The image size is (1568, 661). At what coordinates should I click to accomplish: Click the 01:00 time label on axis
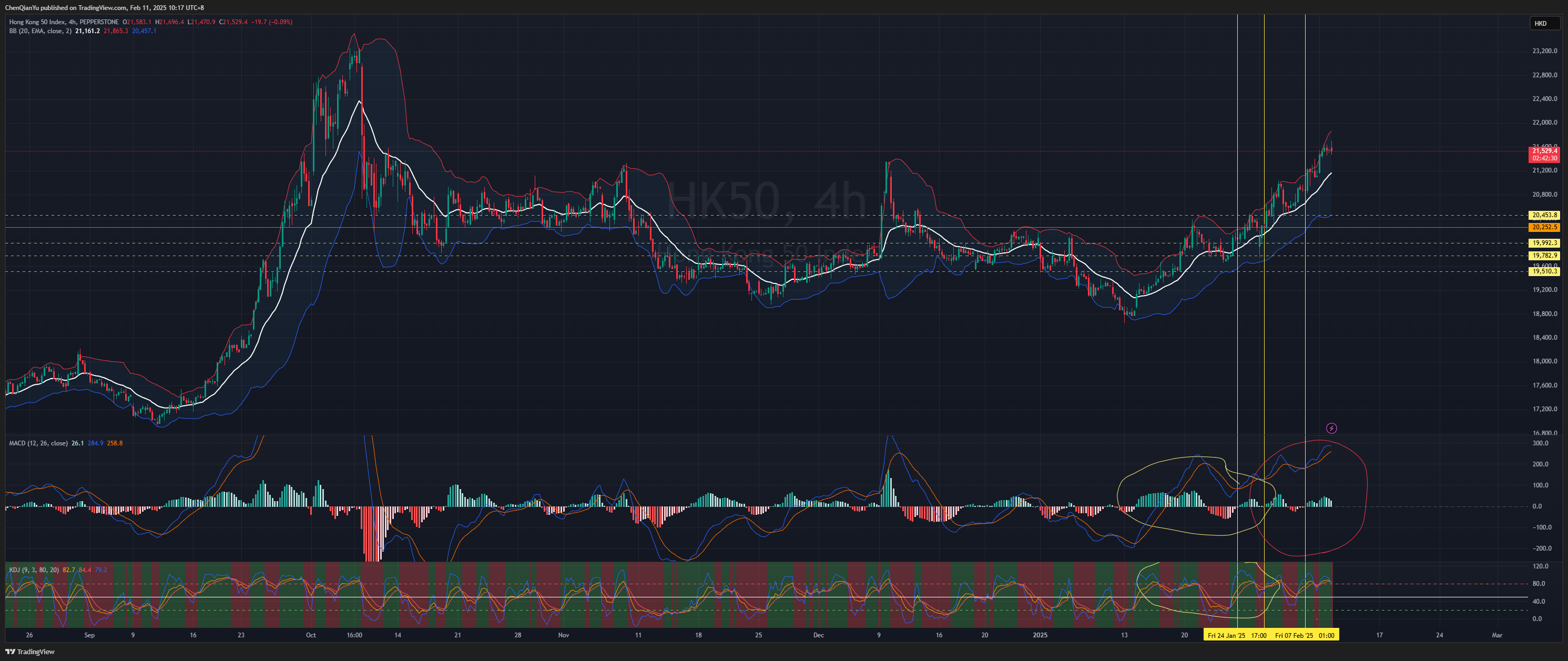(x=1327, y=635)
